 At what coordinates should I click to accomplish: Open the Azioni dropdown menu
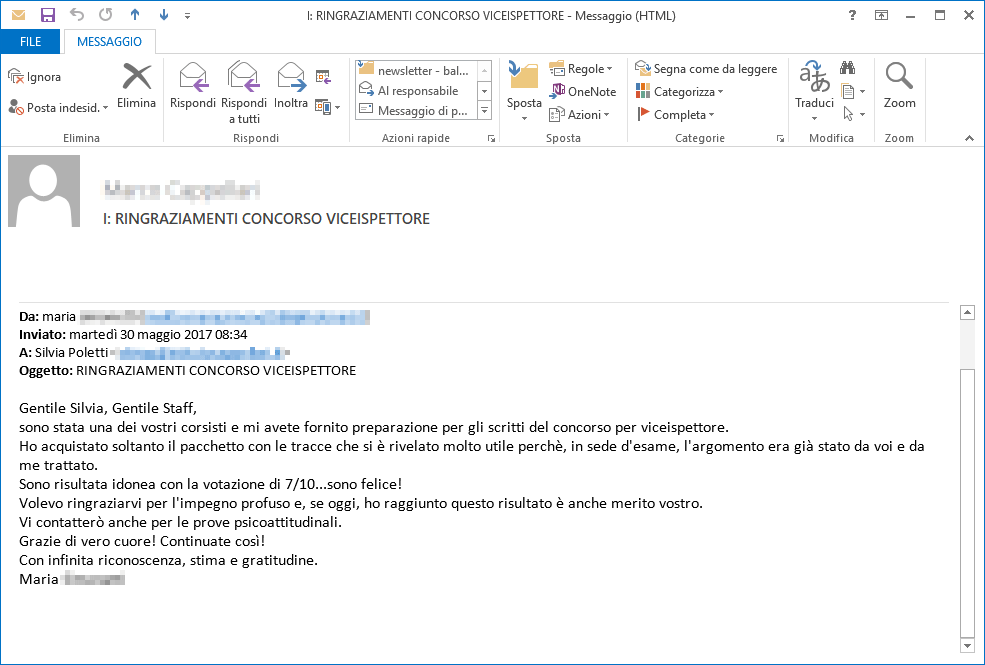pos(579,114)
